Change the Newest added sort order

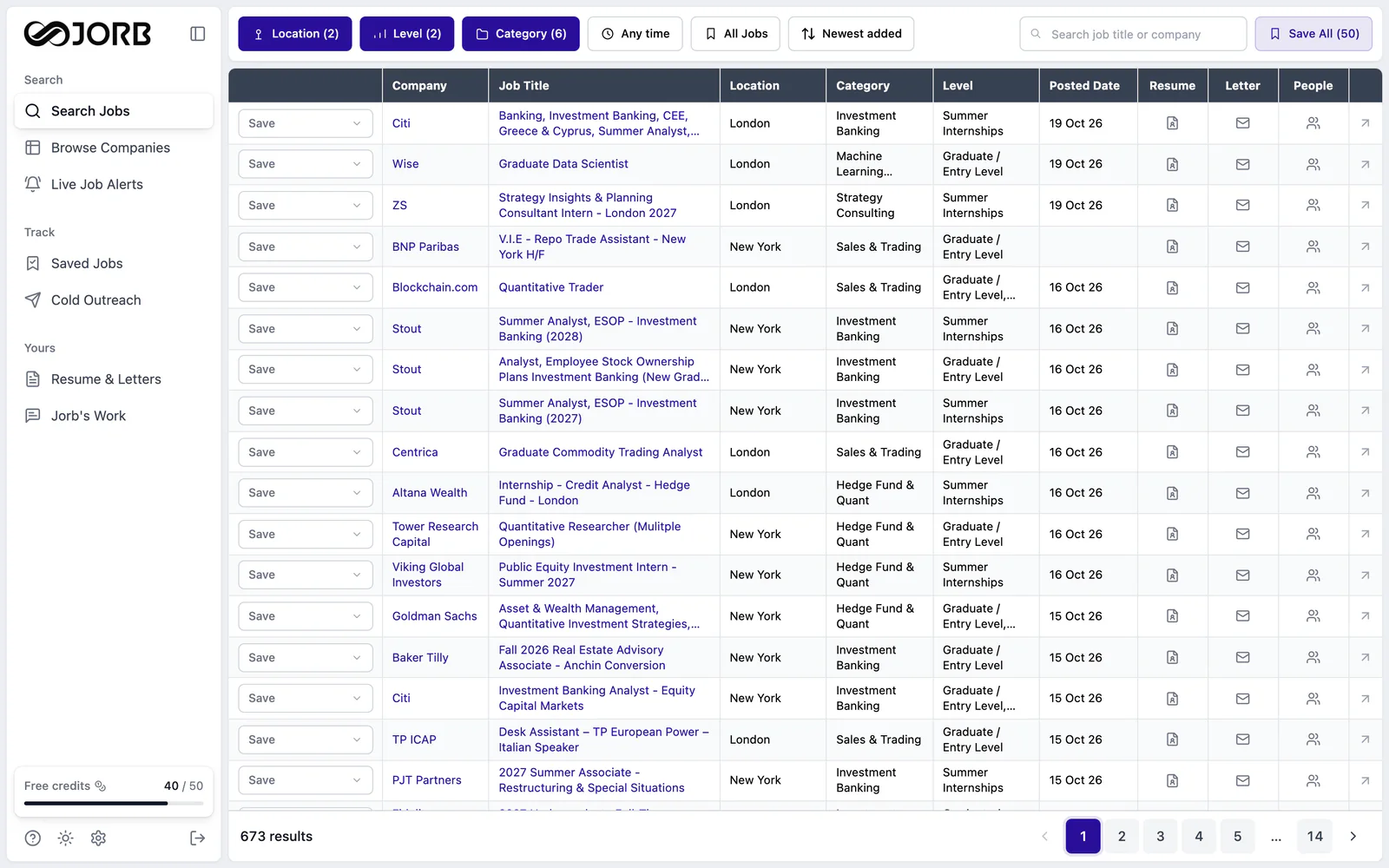point(851,34)
